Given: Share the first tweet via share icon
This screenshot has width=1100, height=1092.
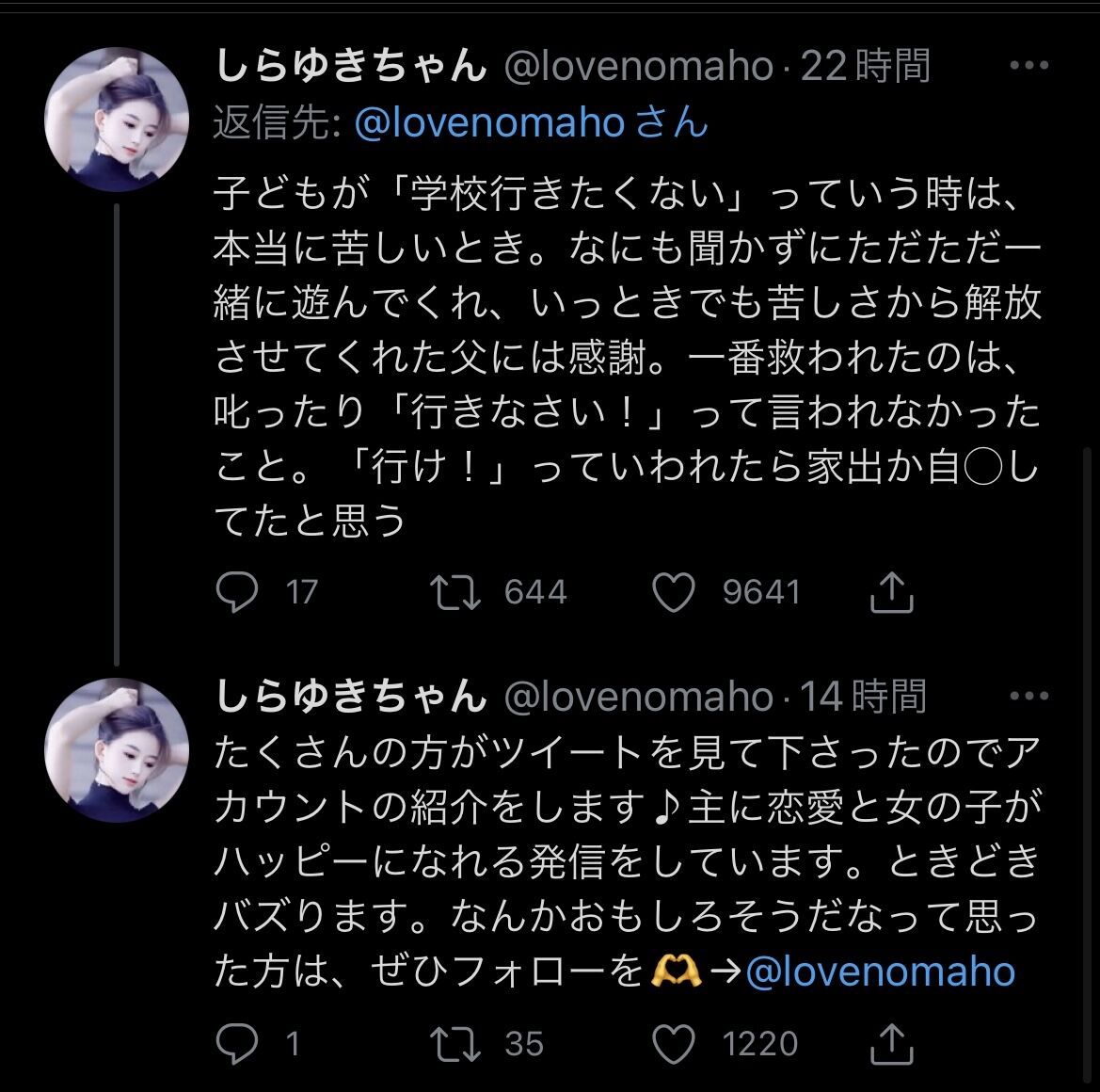Looking at the screenshot, I should [x=890, y=592].
